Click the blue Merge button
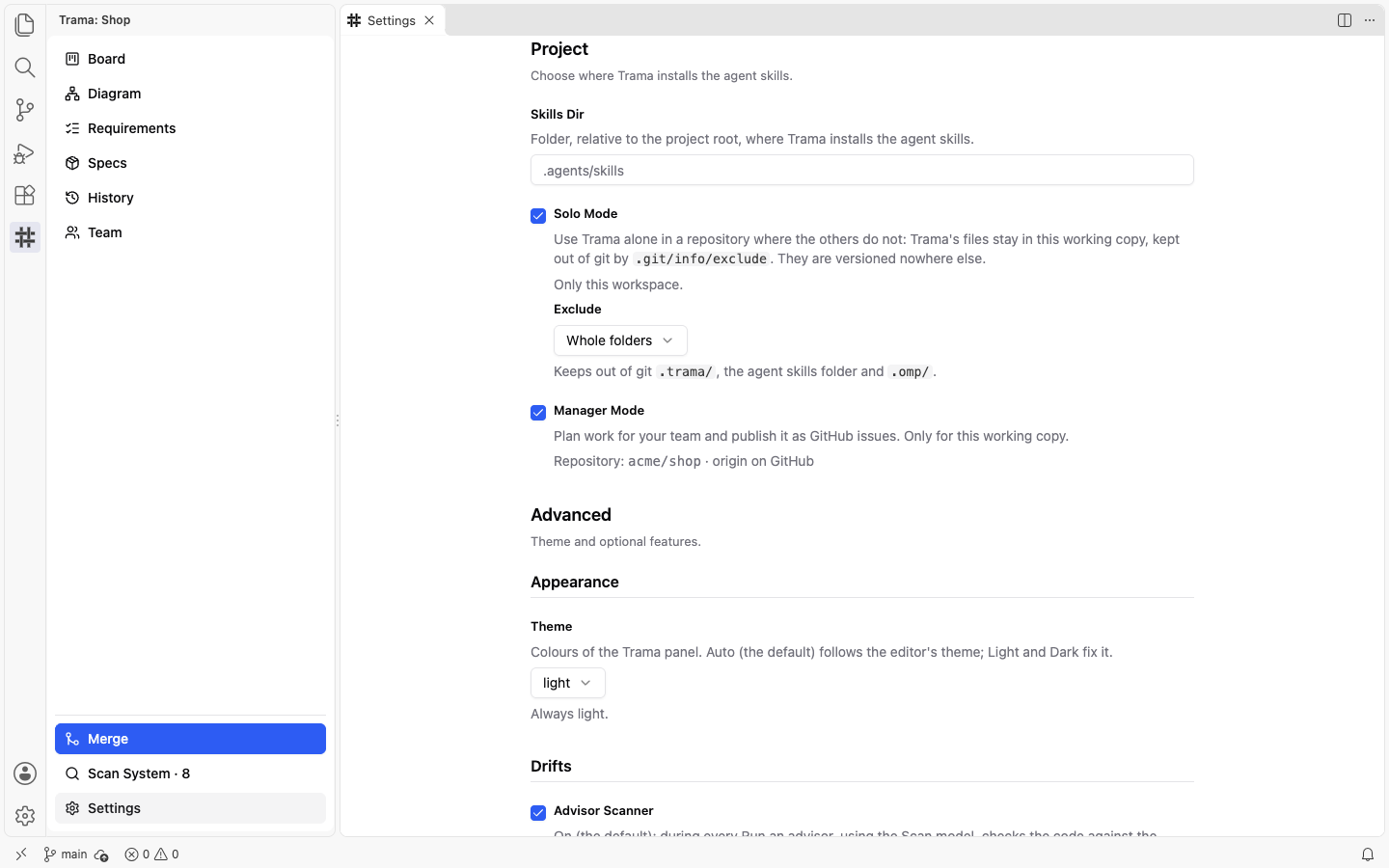The image size is (1389, 868). pyautogui.click(x=190, y=739)
